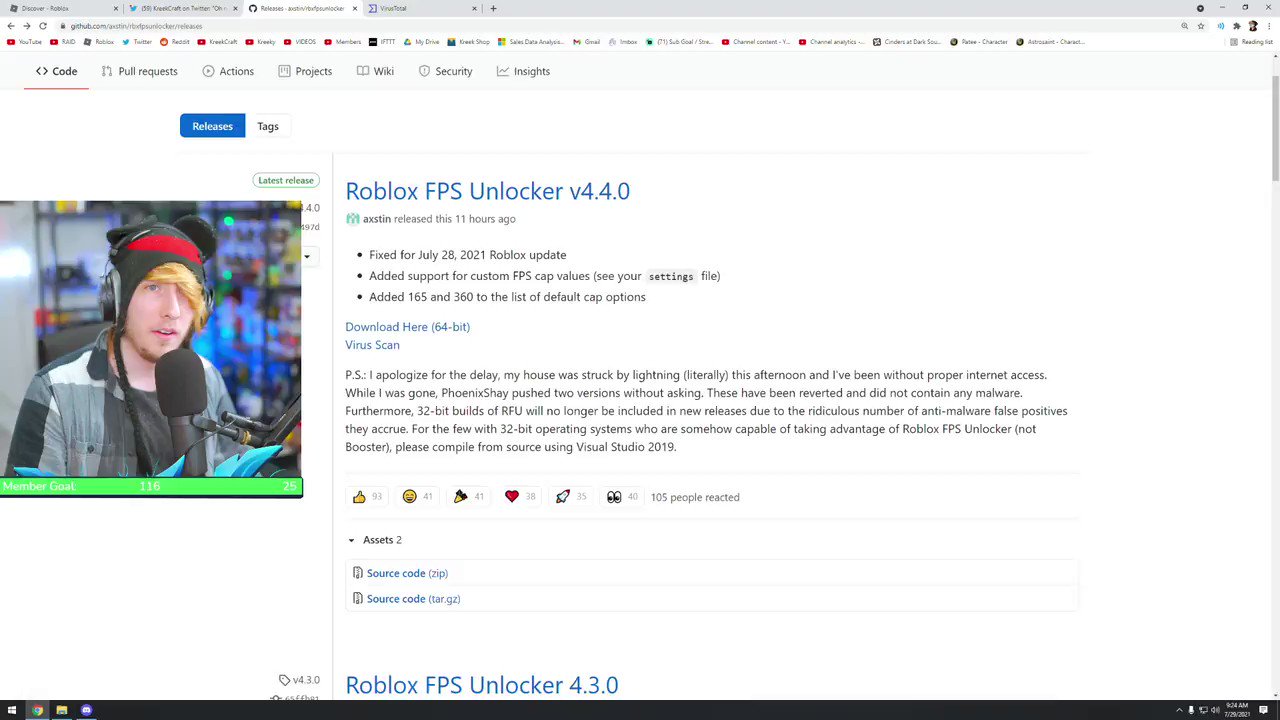View the Insights tab
This screenshot has width=1280, height=720.
(x=523, y=71)
